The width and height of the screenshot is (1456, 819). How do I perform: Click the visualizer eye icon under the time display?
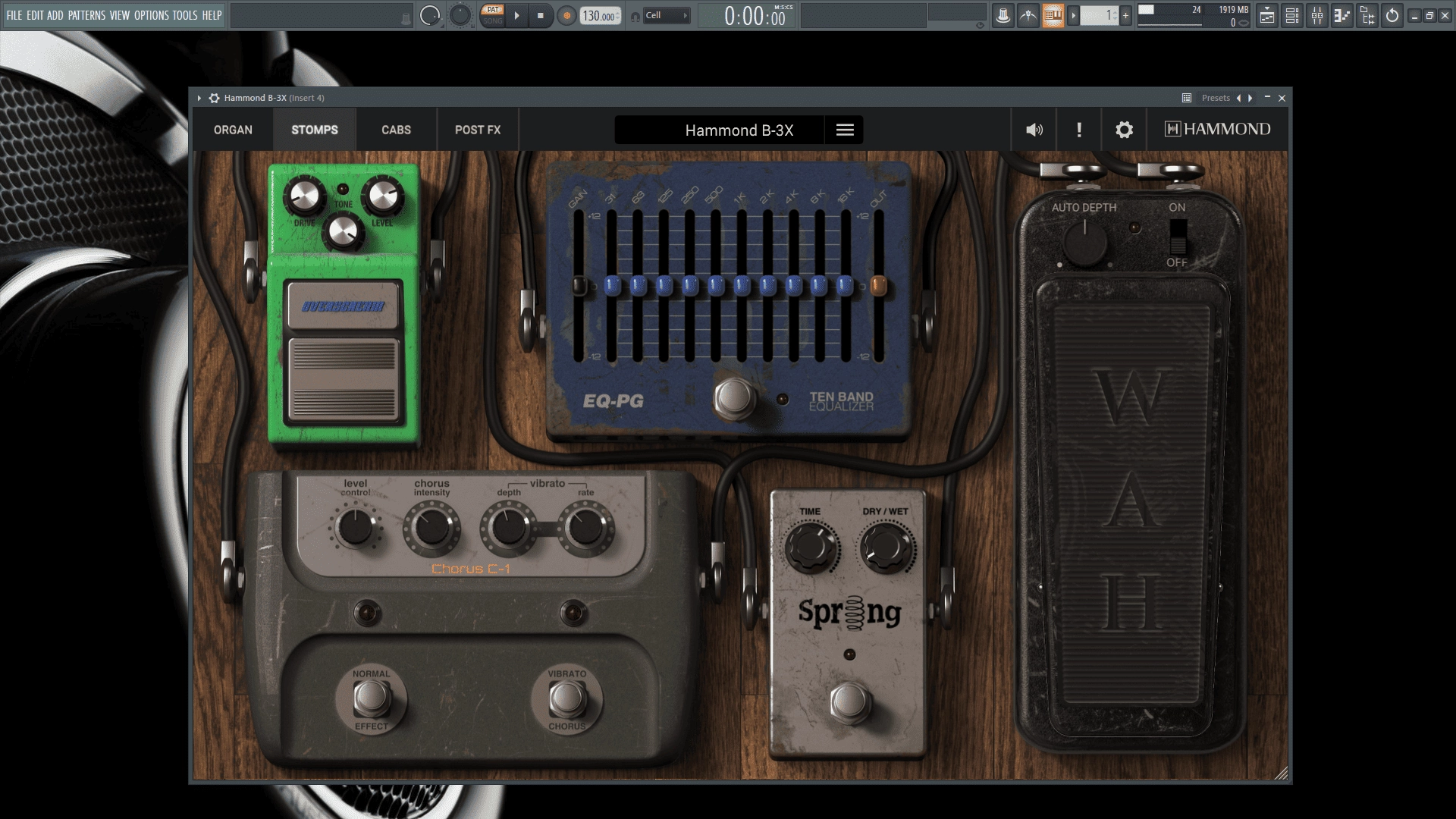[x=980, y=25]
